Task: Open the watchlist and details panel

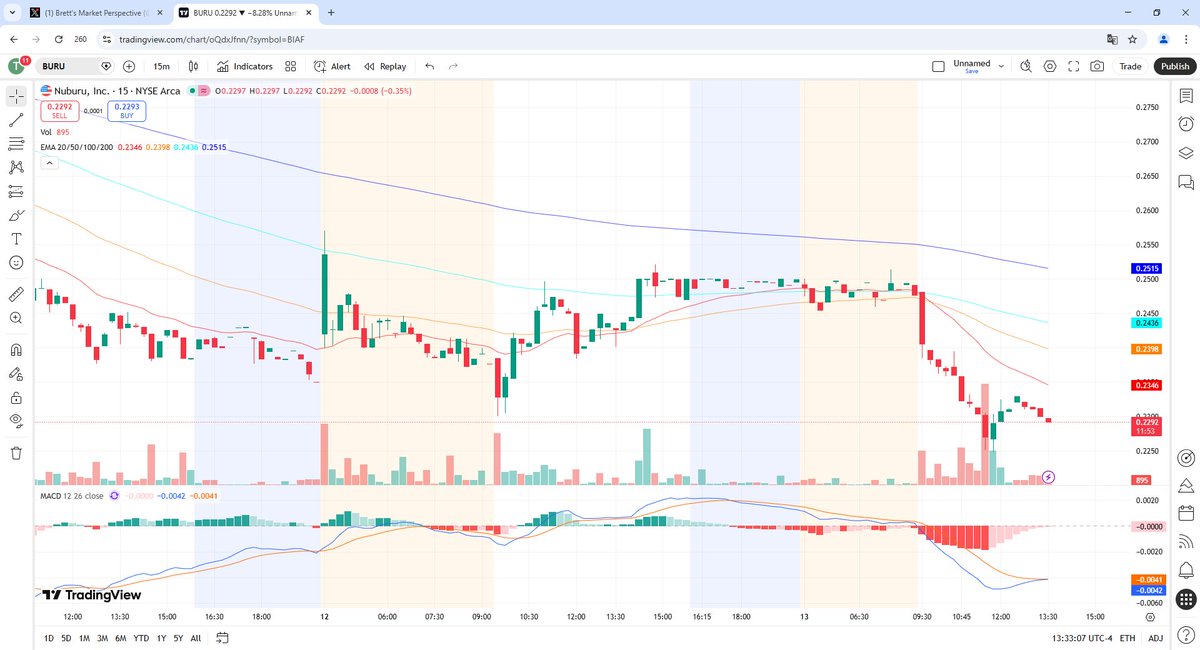Action: pyautogui.click(x=1185, y=96)
